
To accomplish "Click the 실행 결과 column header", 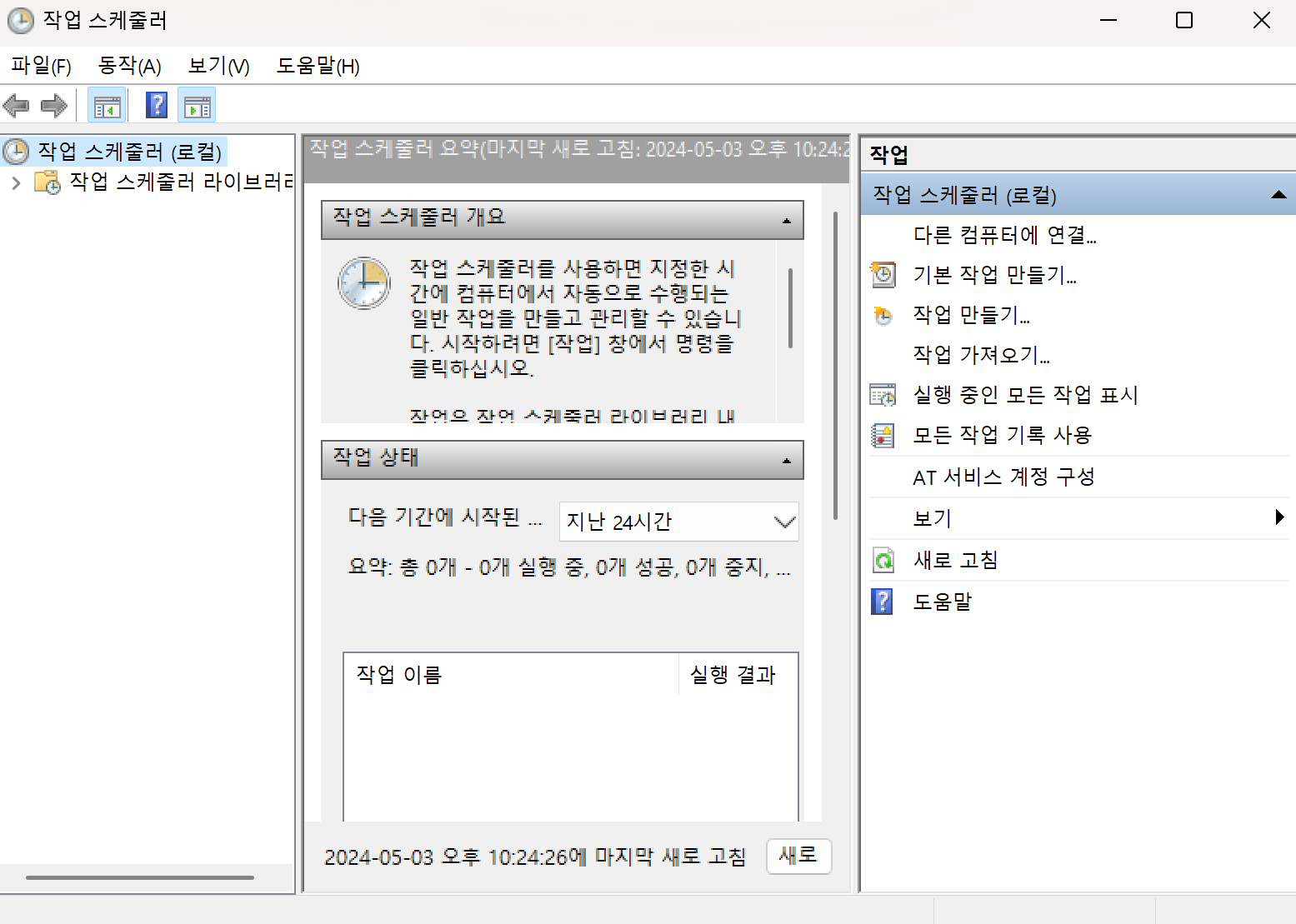I will [x=738, y=674].
